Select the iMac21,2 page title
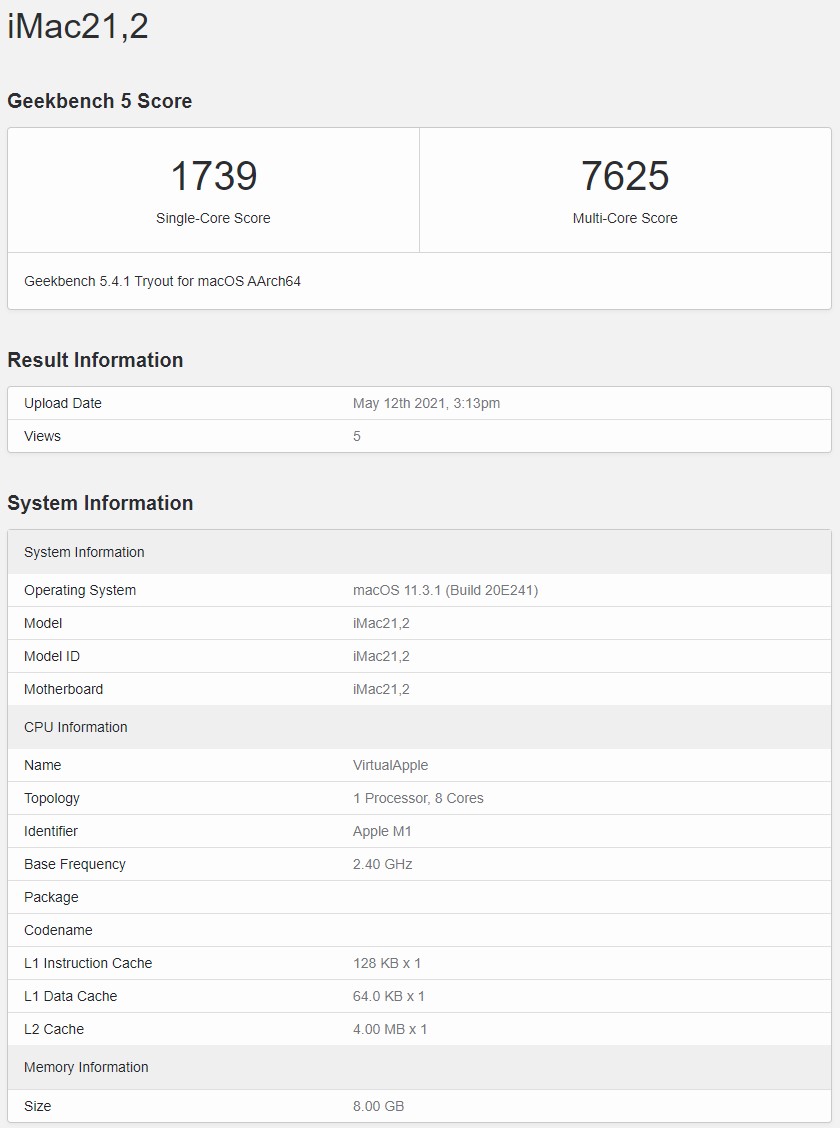Viewport: 840px width, 1128px height. pos(78,27)
